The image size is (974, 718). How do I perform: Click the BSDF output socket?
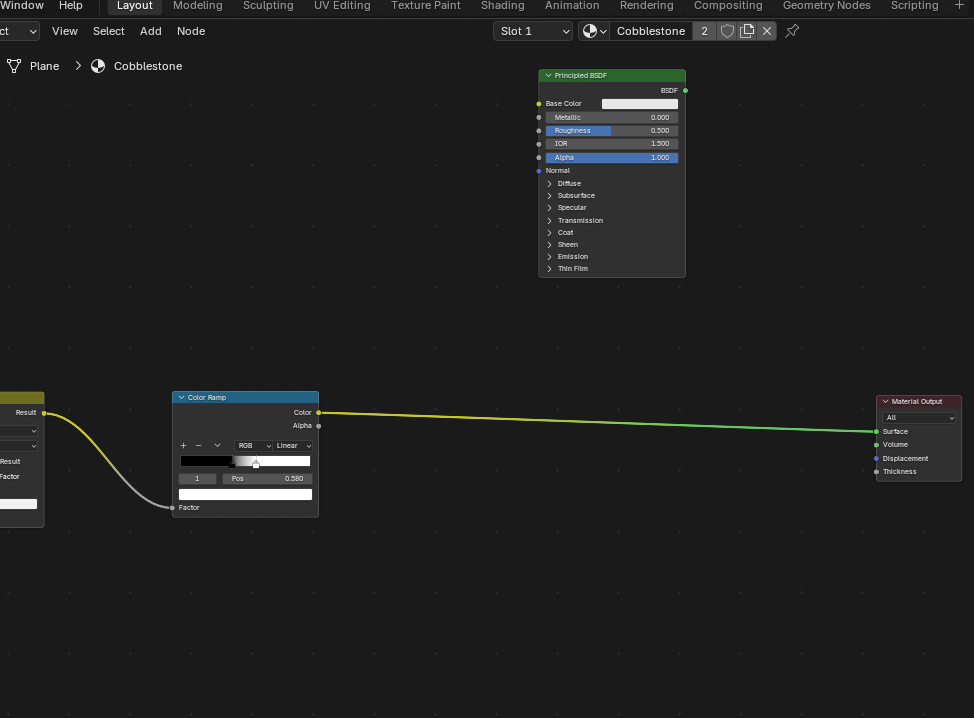coord(685,91)
